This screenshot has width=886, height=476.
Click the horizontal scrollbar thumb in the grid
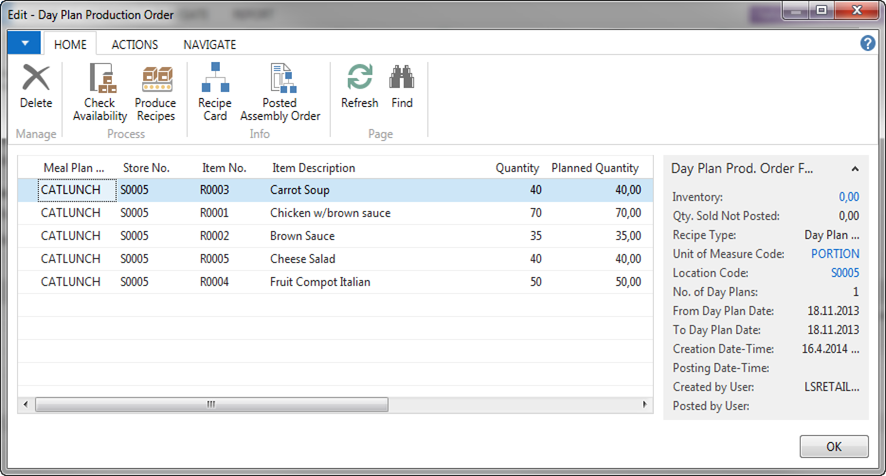tap(212, 405)
